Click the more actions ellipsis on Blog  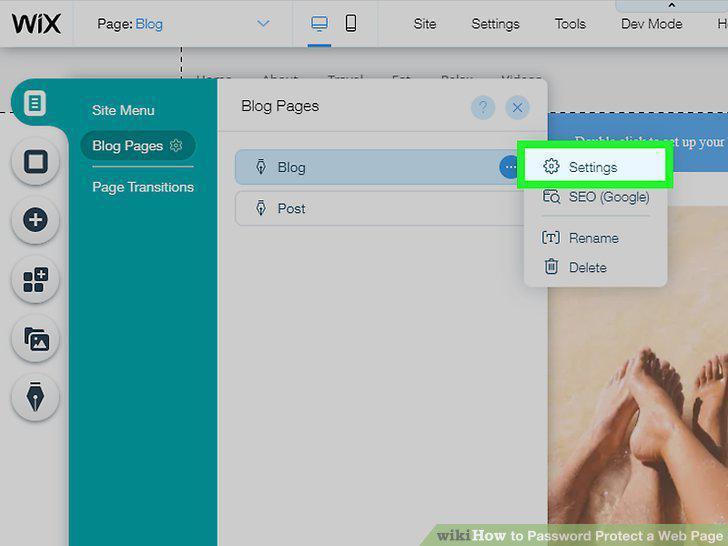tap(510, 167)
